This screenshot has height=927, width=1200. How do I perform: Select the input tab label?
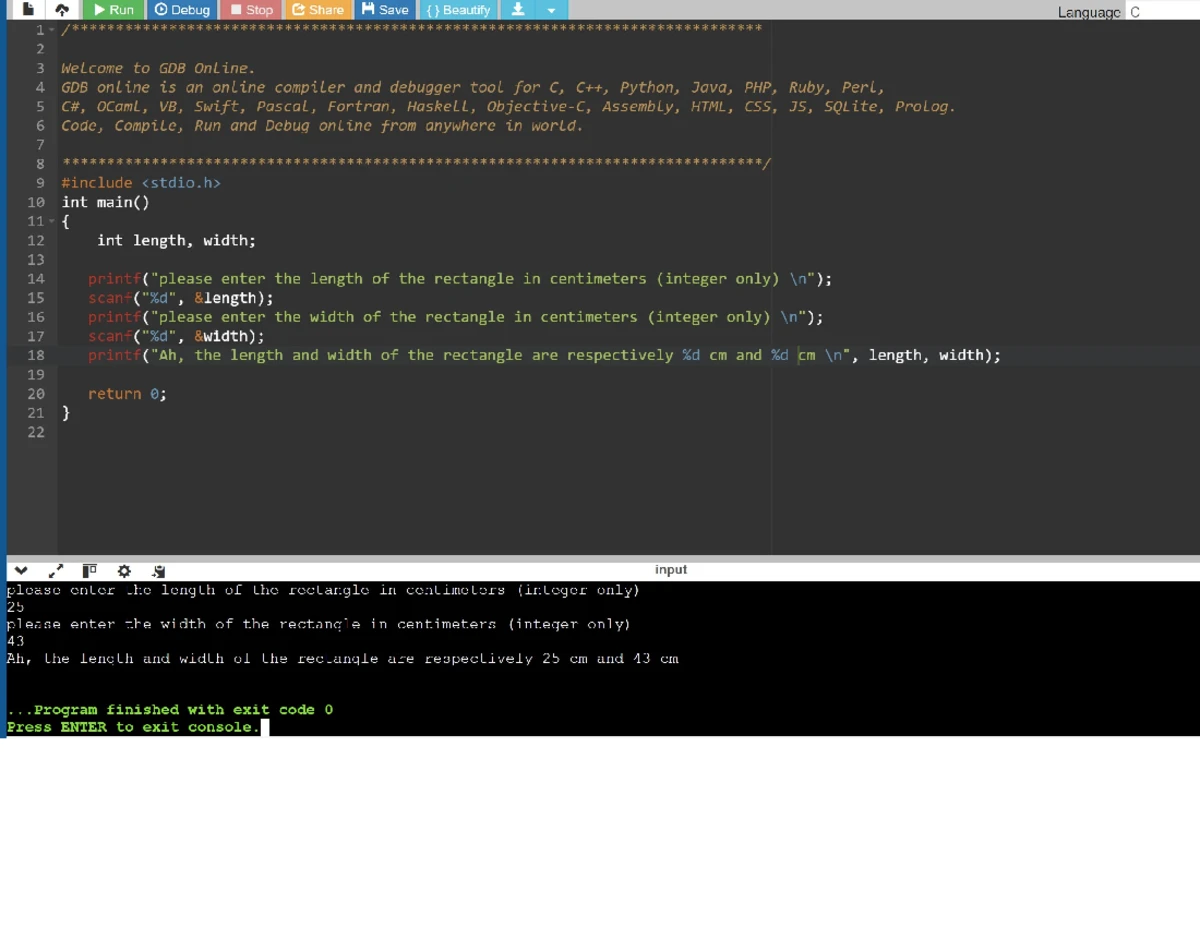[x=671, y=570]
